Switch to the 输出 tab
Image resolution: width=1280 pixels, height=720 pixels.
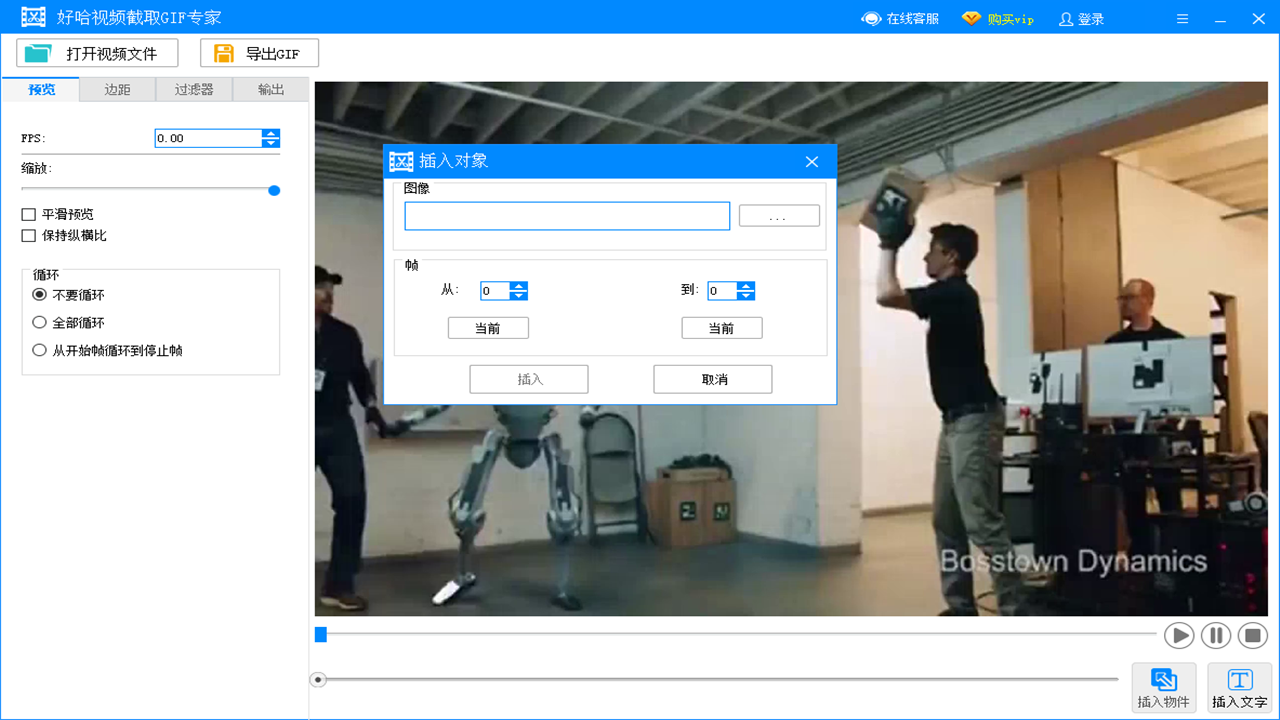(271, 89)
